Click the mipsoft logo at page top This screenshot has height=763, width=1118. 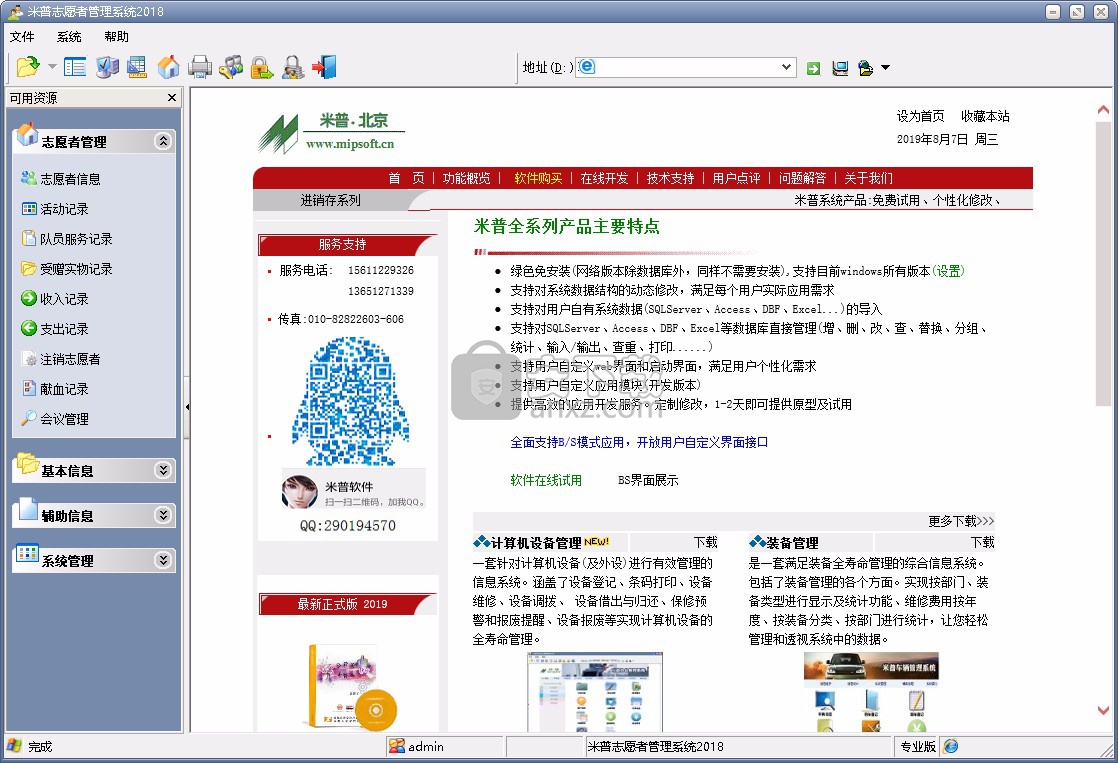[331, 133]
